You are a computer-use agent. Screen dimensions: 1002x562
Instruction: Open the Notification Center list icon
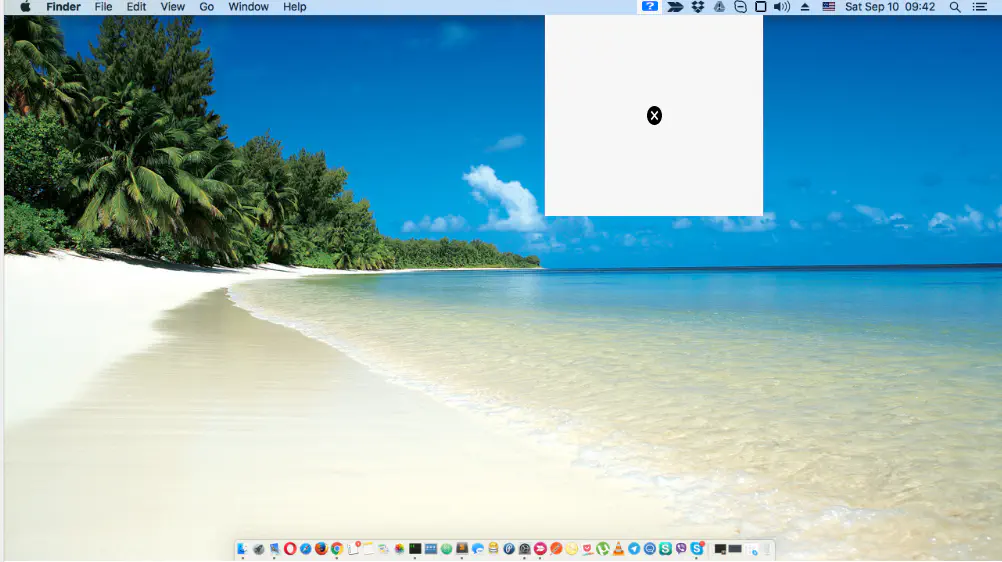tap(979, 7)
